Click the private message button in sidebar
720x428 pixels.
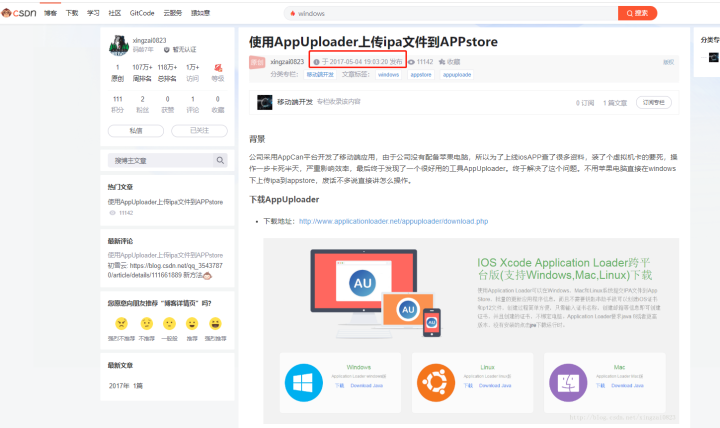[x=136, y=130]
